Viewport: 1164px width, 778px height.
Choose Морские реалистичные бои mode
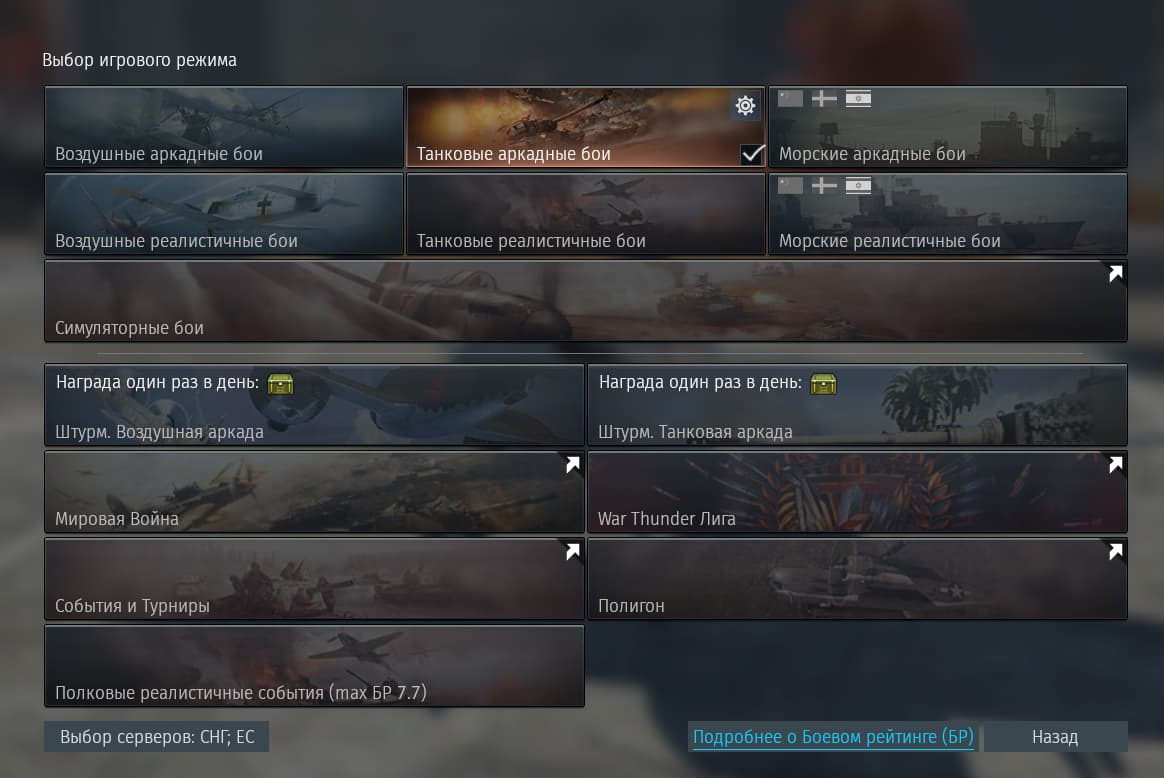pyautogui.click(x=948, y=214)
